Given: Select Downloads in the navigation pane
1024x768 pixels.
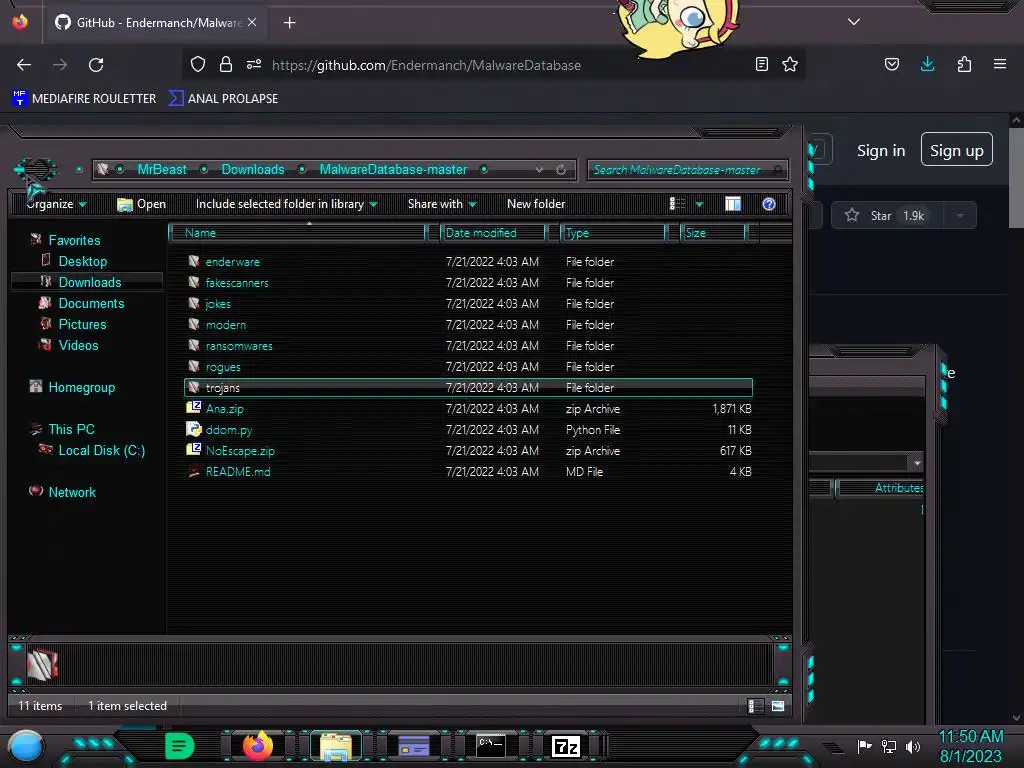Looking at the screenshot, I should tap(89, 282).
